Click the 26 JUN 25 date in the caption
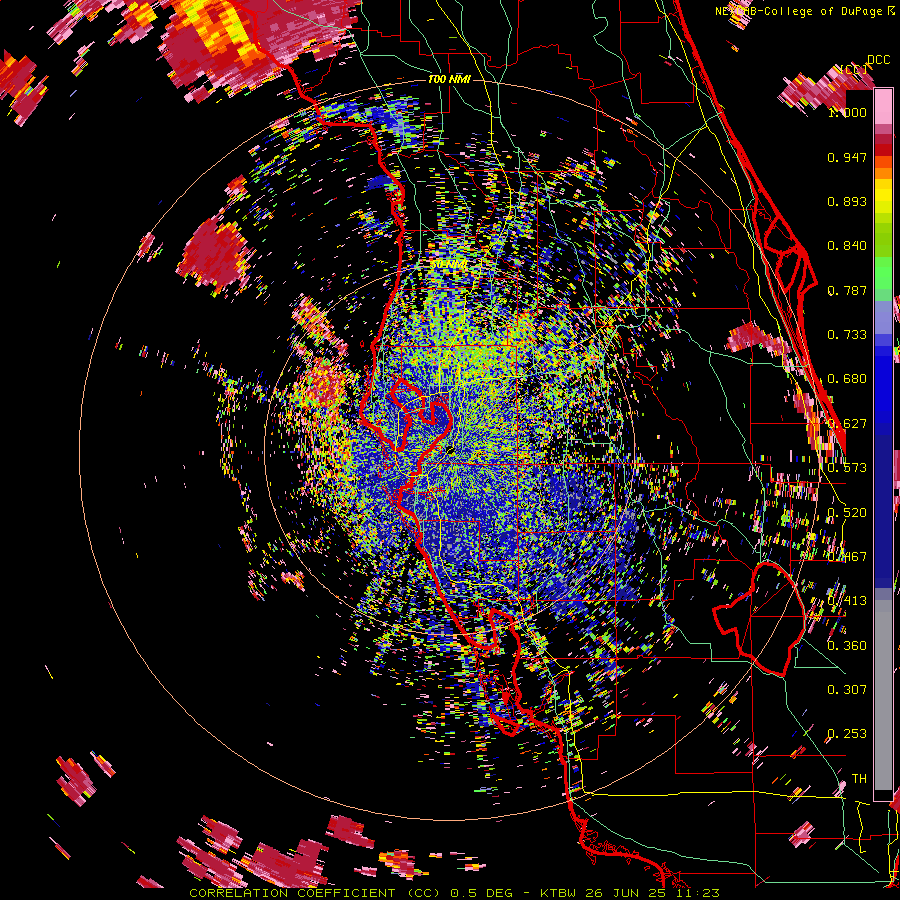900x900 pixels. pyautogui.click(x=625, y=893)
